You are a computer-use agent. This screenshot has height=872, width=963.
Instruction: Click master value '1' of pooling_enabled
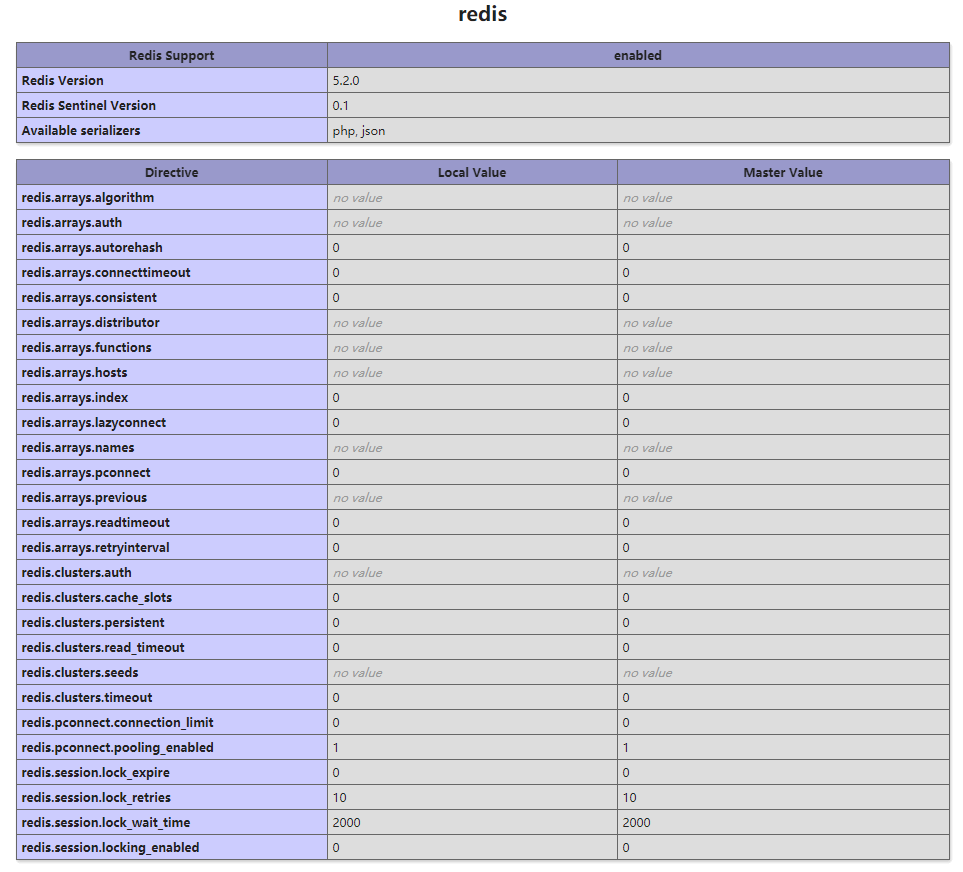(x=626, y=748)
